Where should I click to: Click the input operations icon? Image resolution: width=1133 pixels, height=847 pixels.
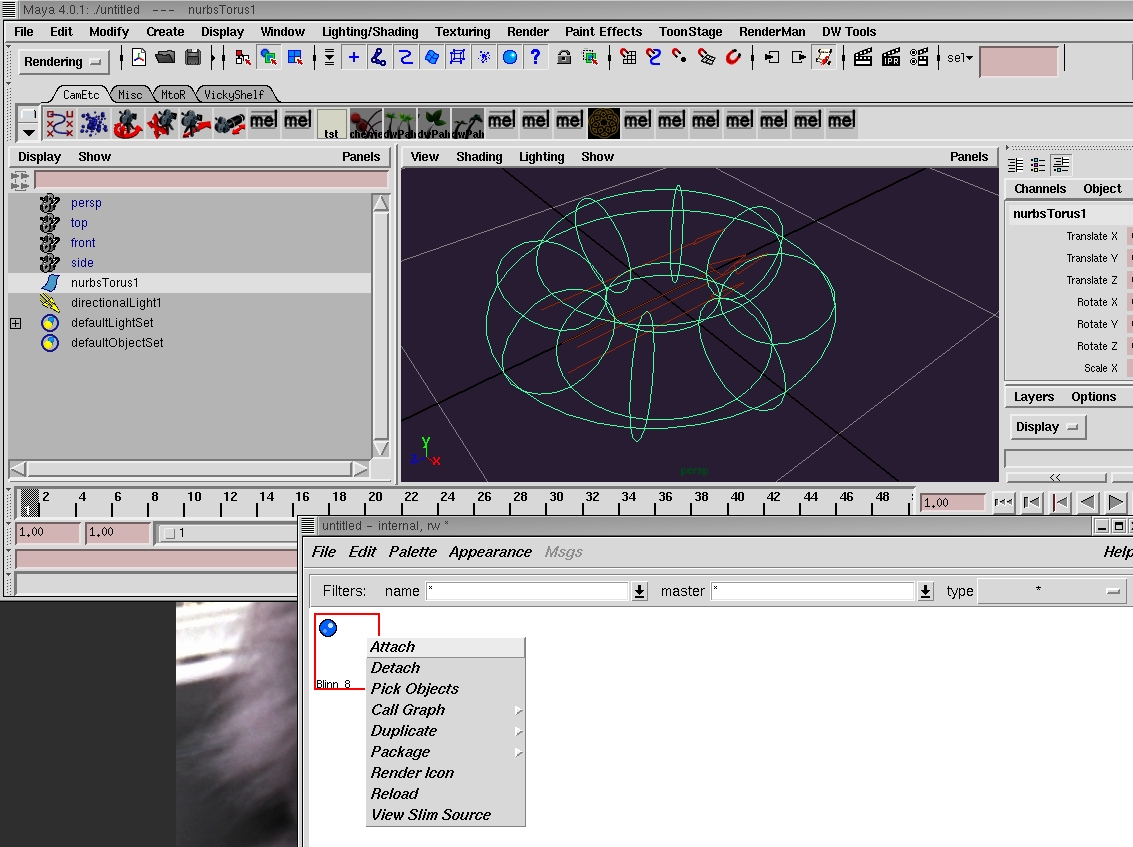(x=772, y=58)
